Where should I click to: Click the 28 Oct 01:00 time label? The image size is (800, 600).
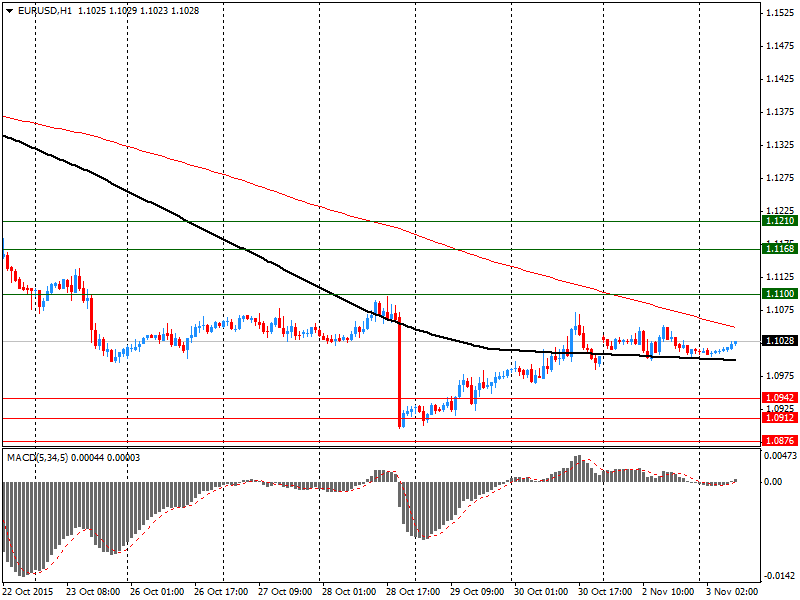pyautogui.click(x=349, y=592)
